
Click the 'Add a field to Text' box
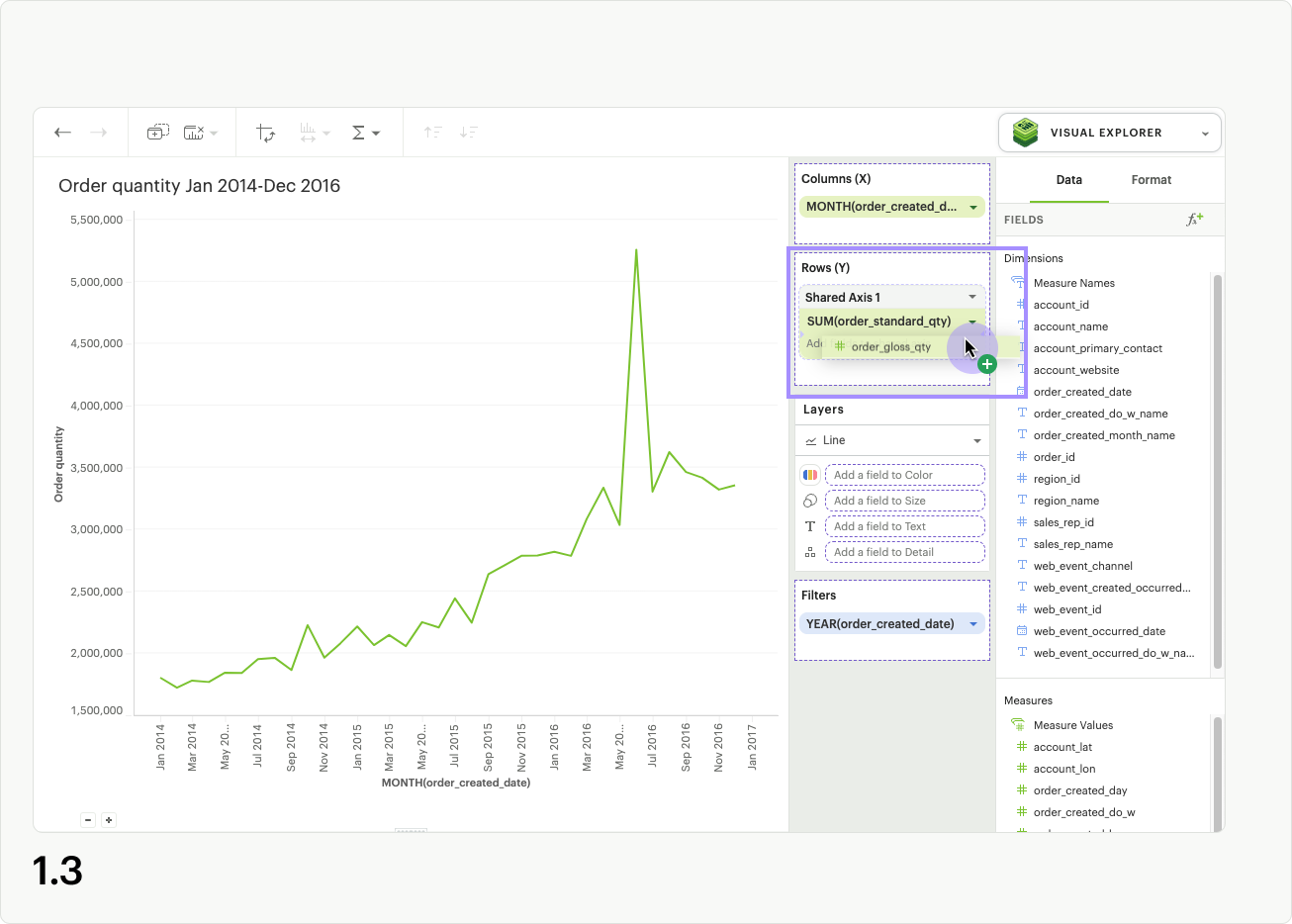(x=904, y=526)
